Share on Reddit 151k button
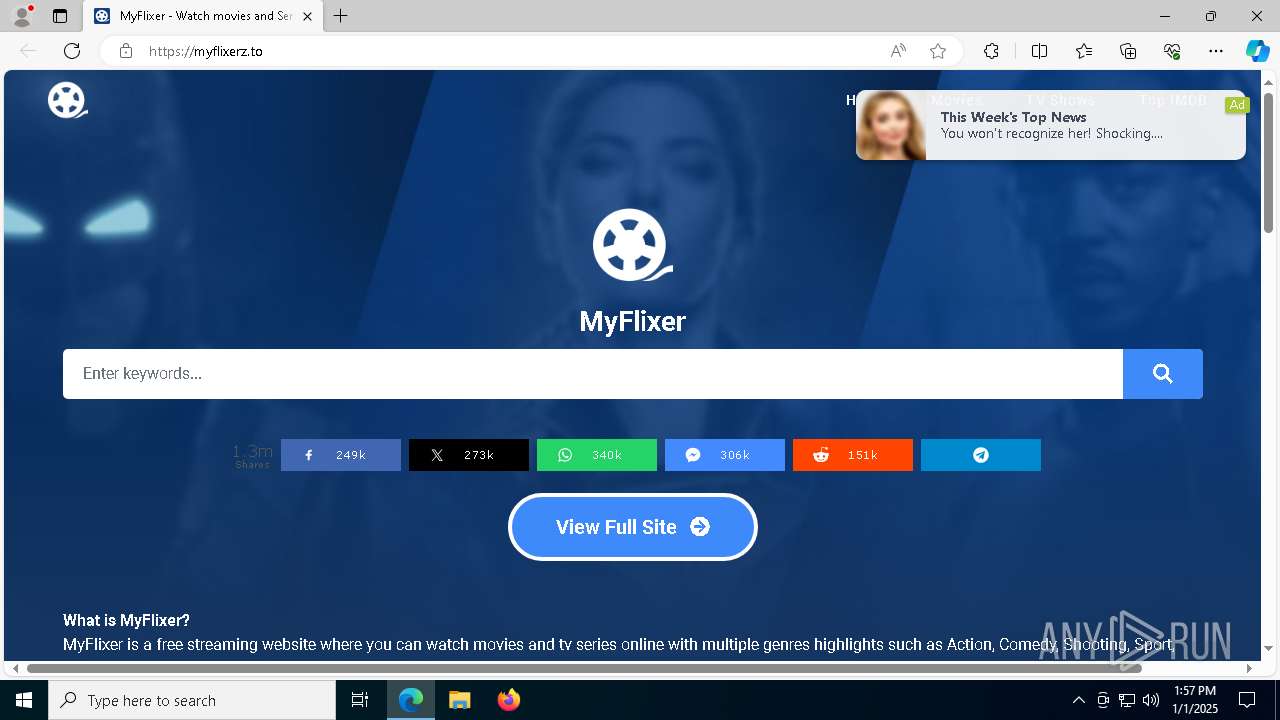Screen dimensions: 1280x720 pos(853,455)
